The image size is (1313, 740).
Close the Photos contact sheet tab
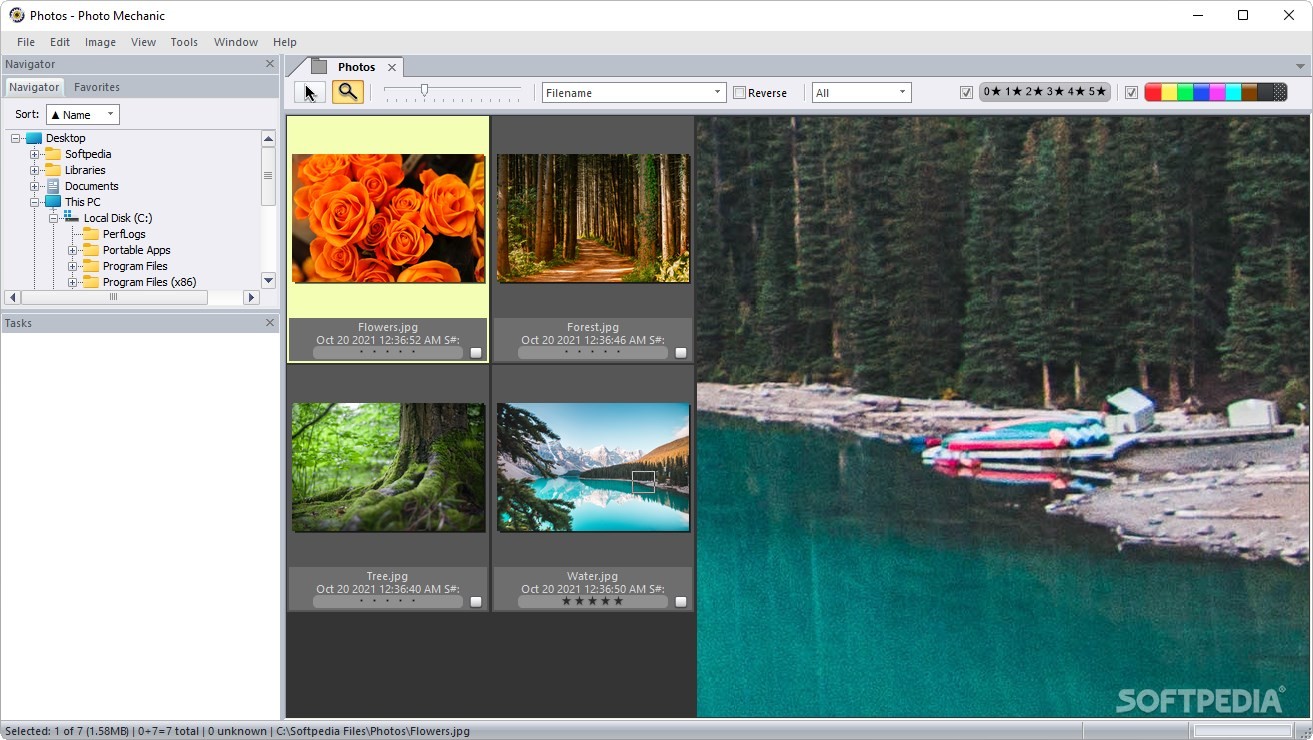[x=391, y=66]
